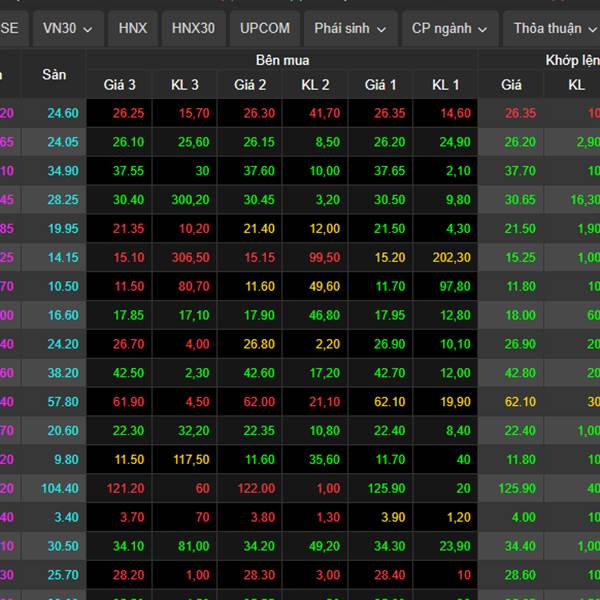Image resolution: width=600 pixels, height=600 pixels.
Task: Select floor price cell 19.95
Action: click(63, 228)
